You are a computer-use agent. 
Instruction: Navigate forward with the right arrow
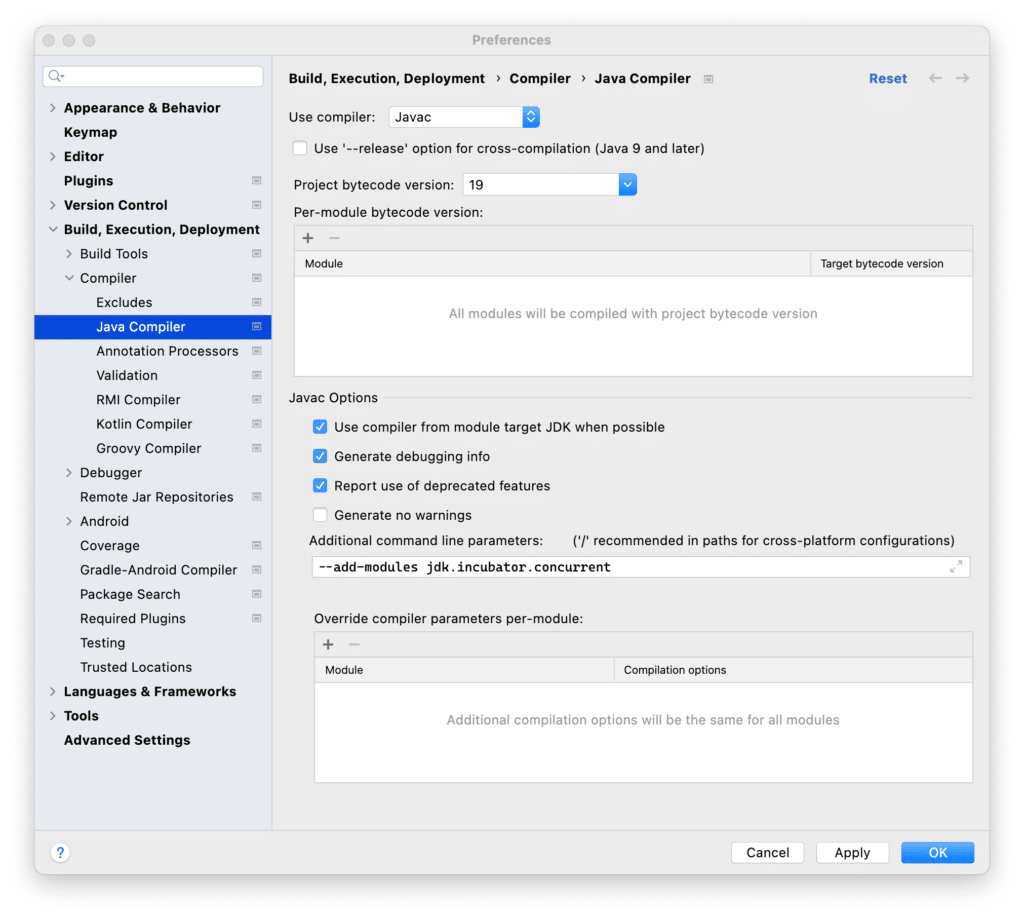963,78
